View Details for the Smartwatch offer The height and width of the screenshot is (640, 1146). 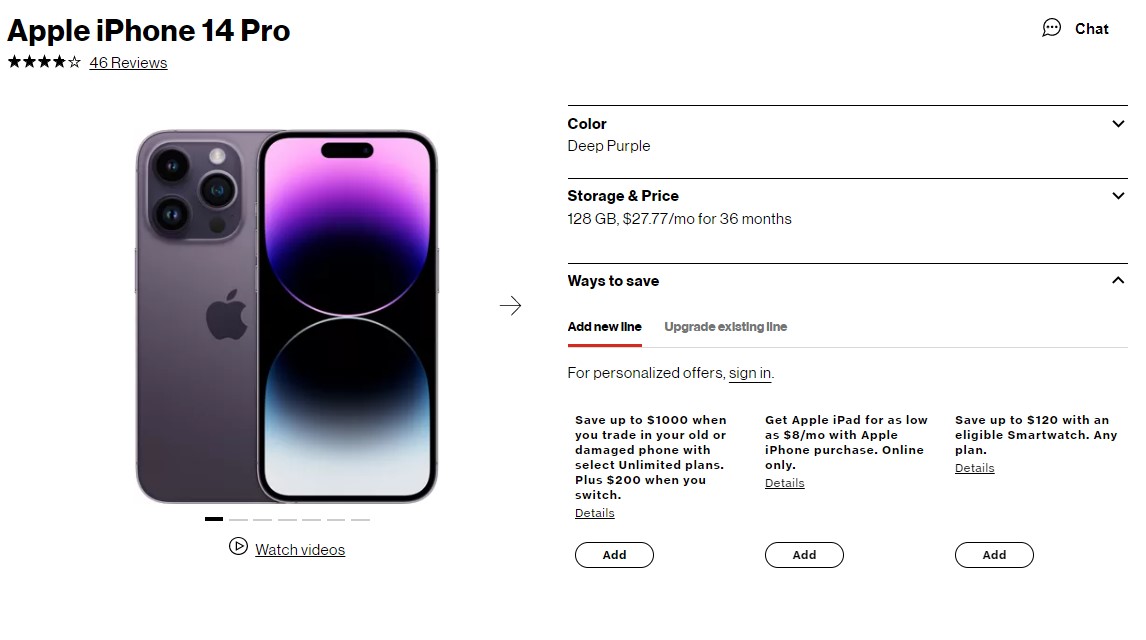click(974, 468)
